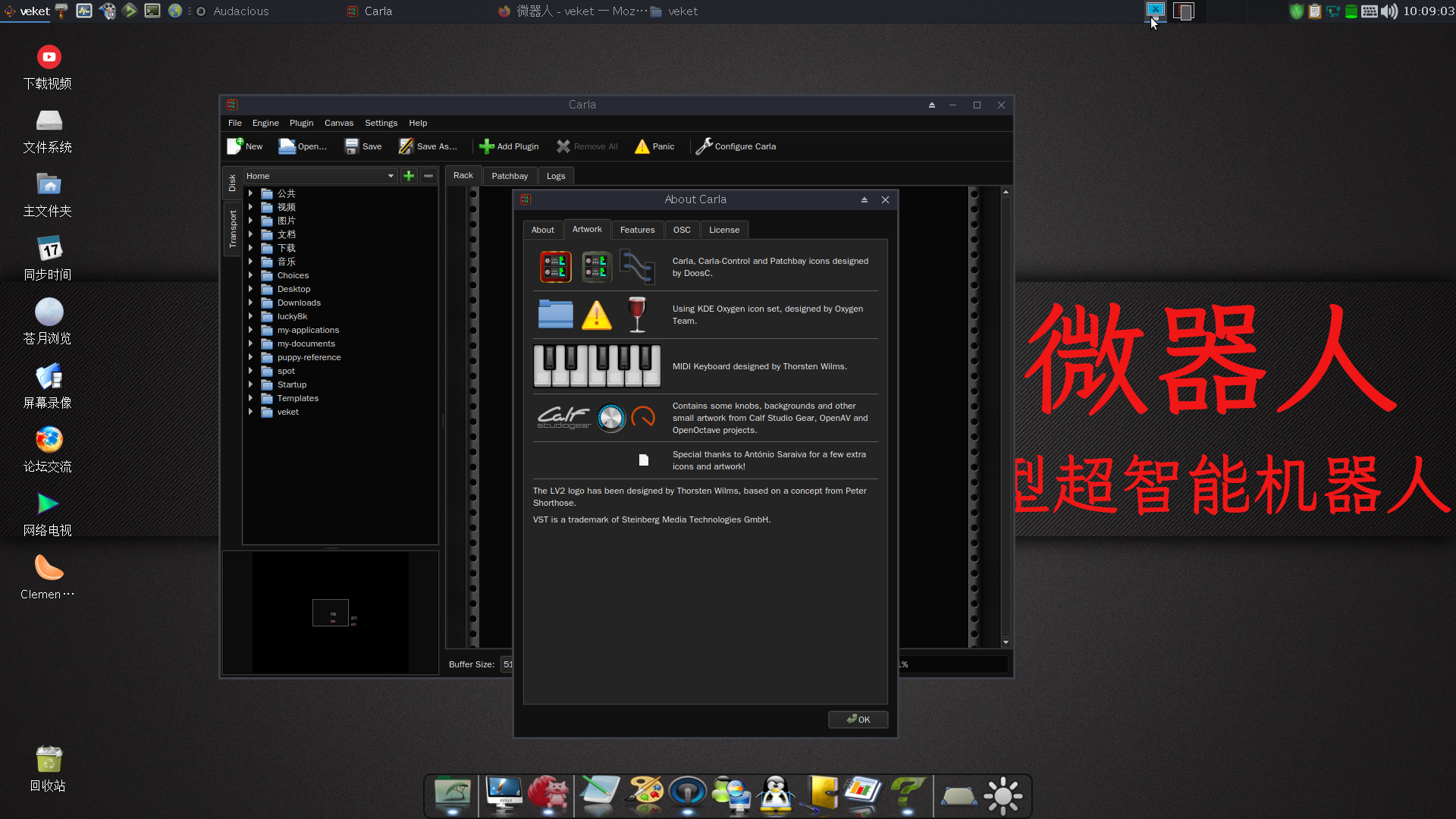Switch to the About tab
The image size is (1456, 819).
[542, 229]
